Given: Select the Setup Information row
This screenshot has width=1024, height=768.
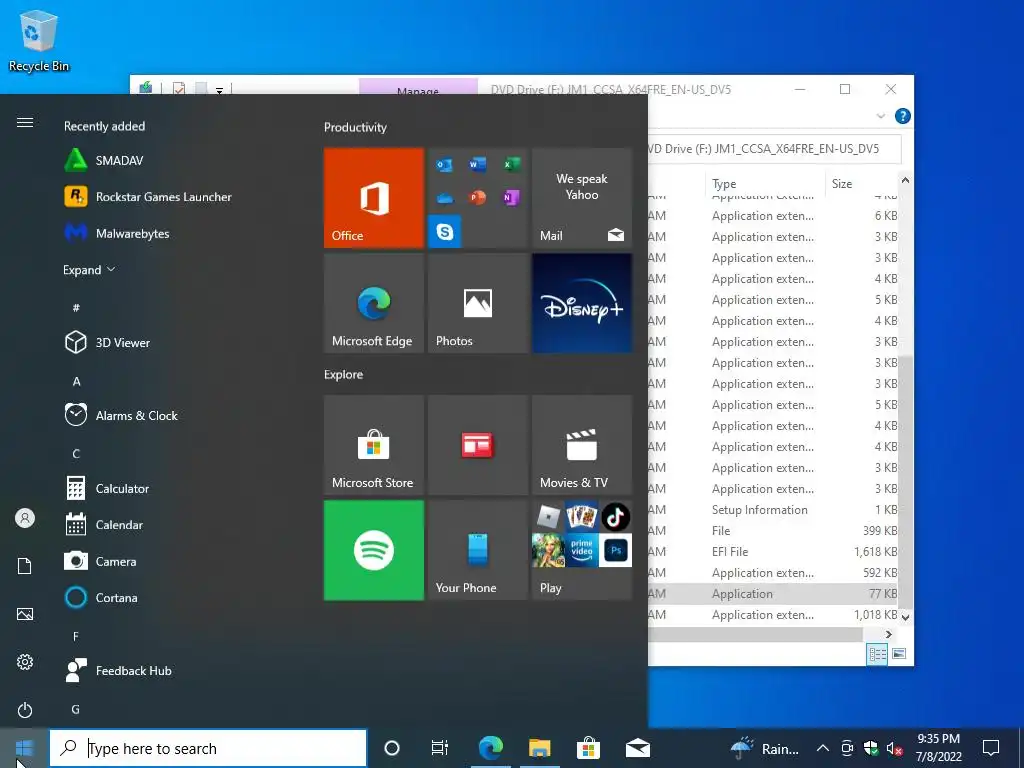Looking at the screenshot, I should (x=773, y=509).
